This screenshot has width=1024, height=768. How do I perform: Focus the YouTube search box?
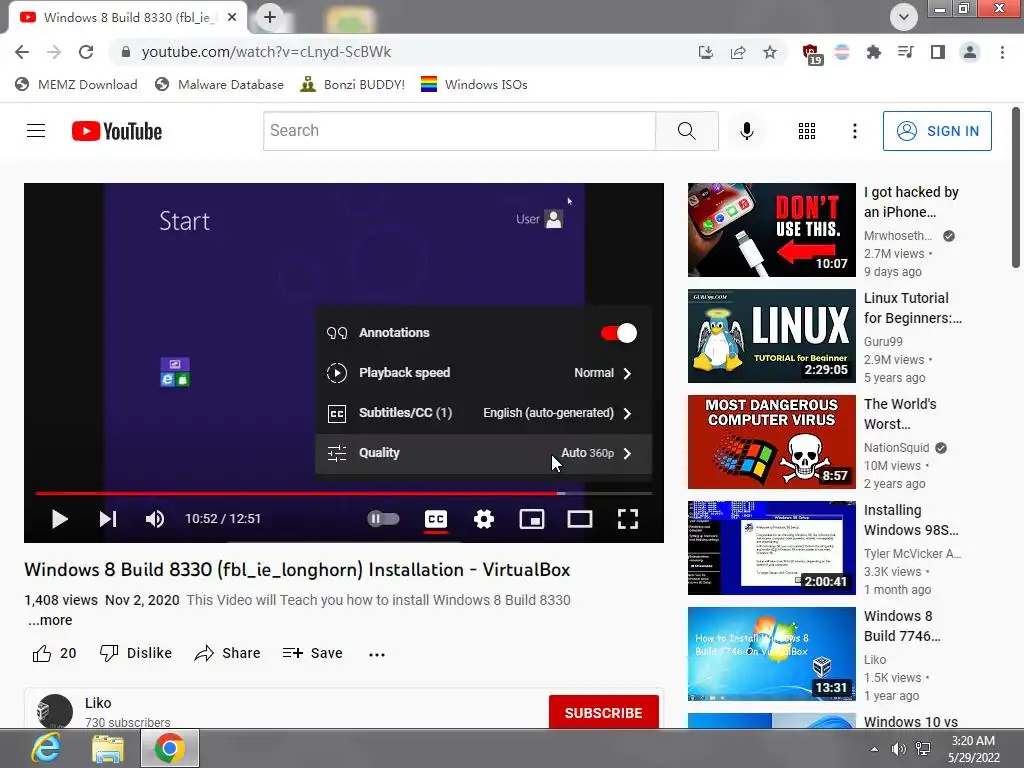coord(459,131)
